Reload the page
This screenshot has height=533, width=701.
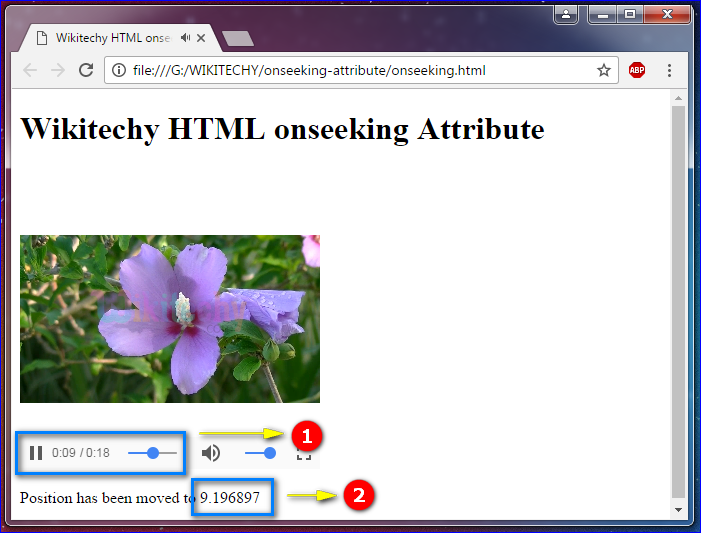tap(86, 70)
